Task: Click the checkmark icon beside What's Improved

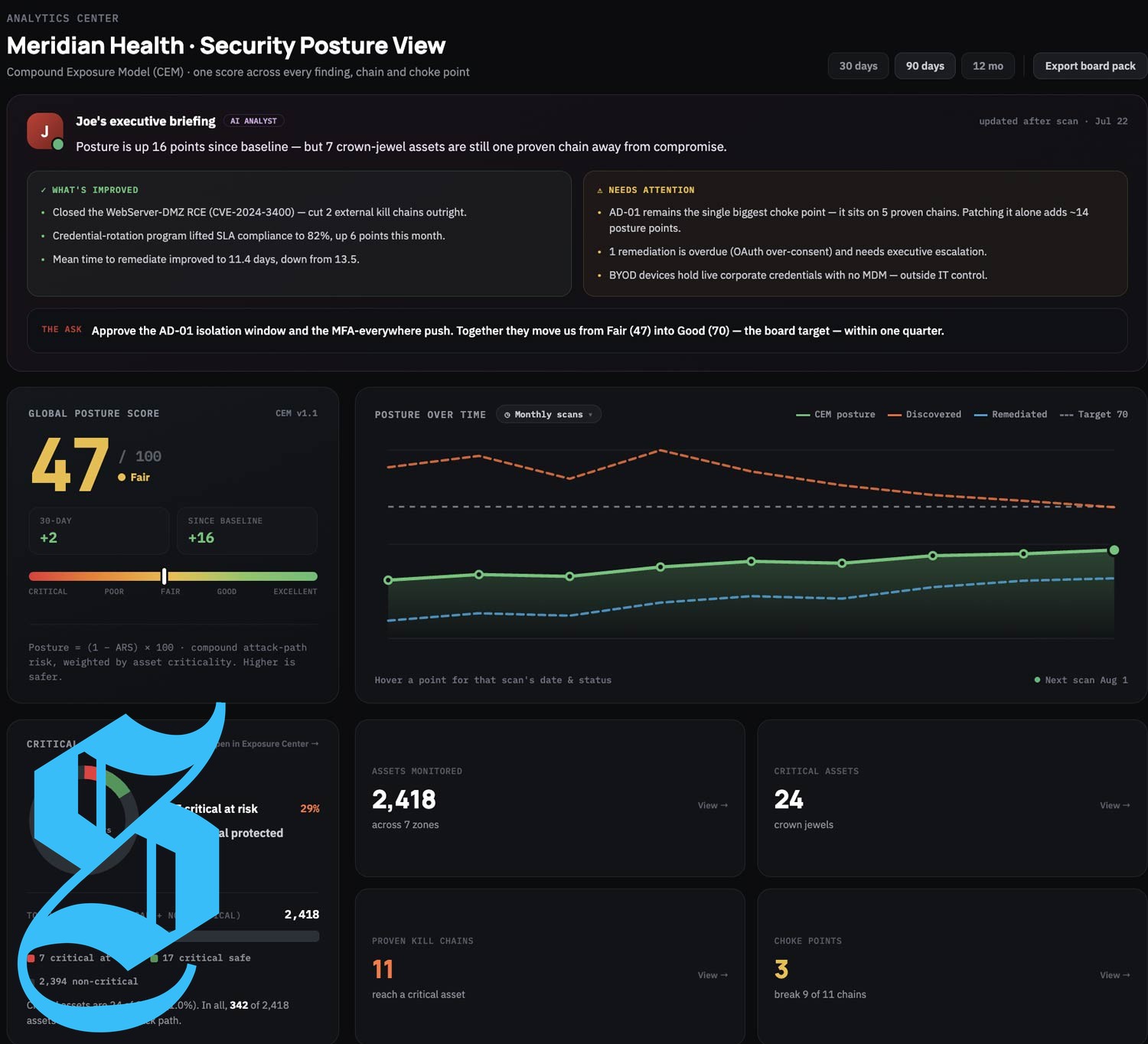Action: [44, 190]
